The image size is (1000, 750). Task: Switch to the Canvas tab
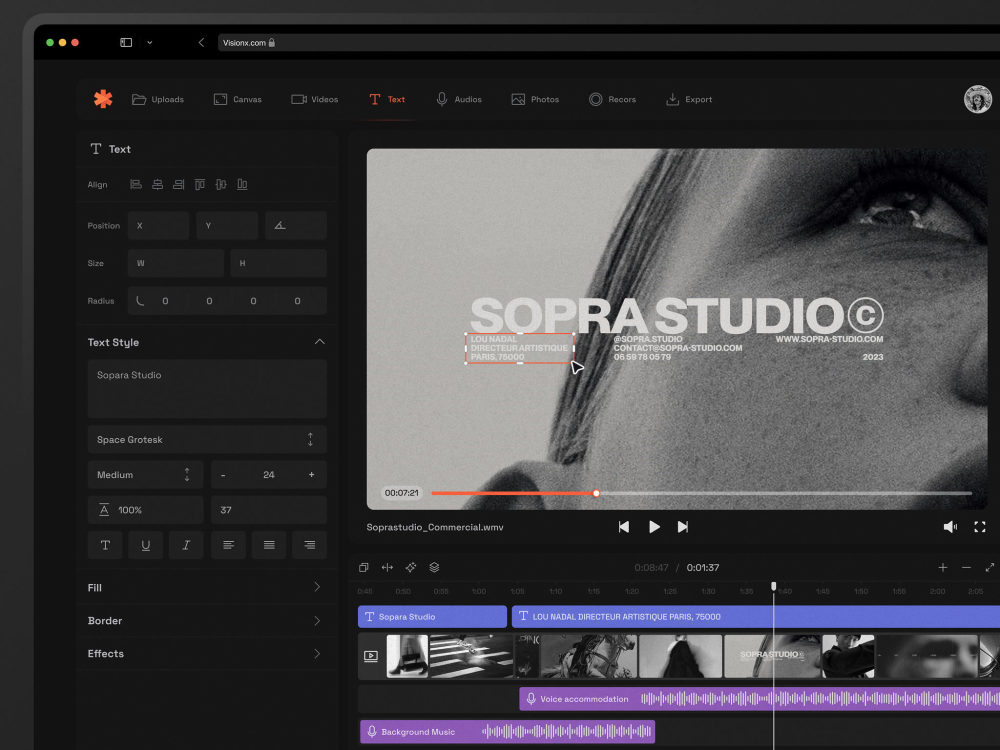(x=237, y=99)
